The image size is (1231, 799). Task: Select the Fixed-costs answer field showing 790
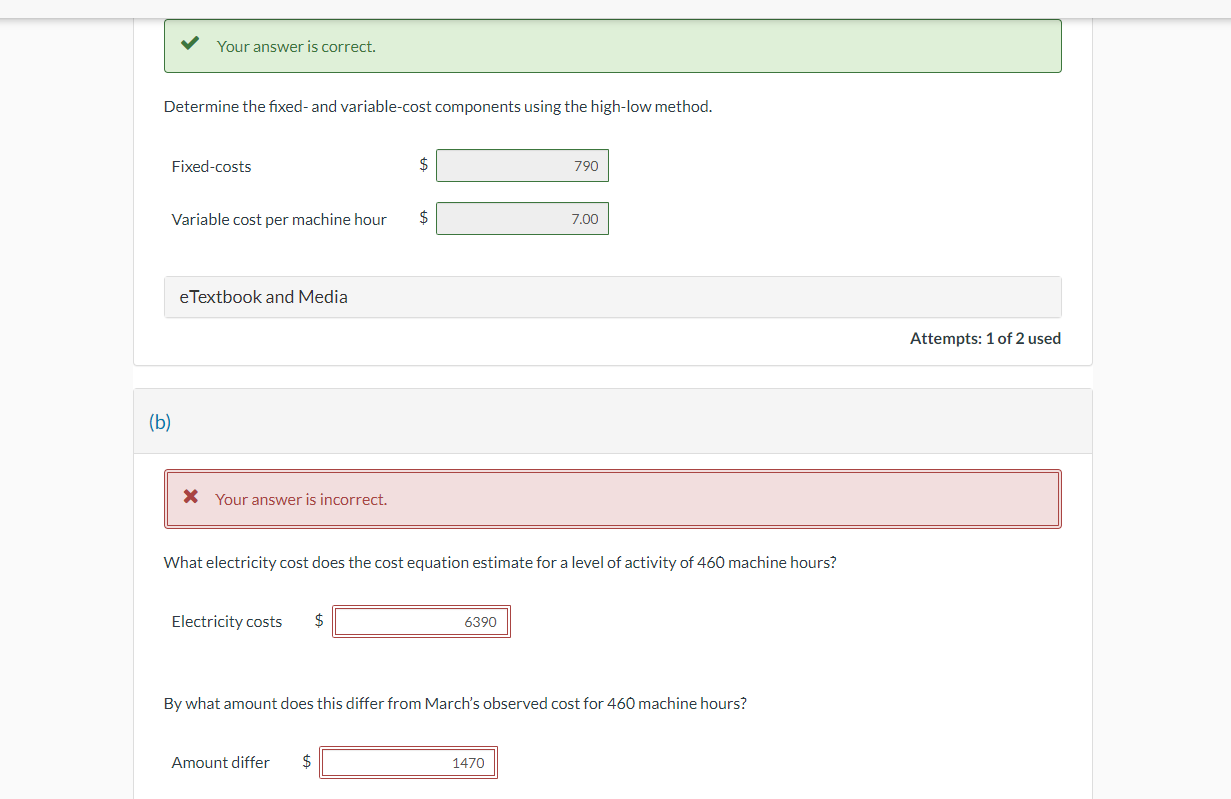click(x=522, y=165)
